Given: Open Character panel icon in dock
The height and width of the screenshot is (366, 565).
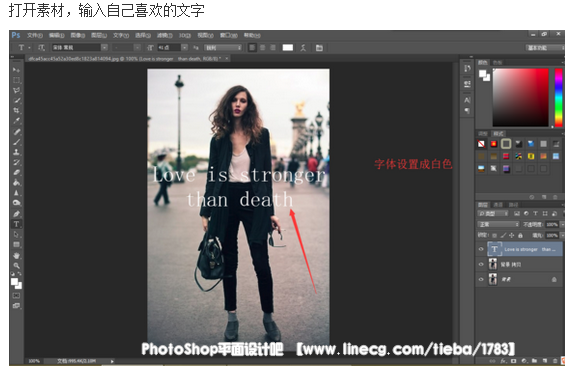Looking at the screenshot, I should 467,100.
